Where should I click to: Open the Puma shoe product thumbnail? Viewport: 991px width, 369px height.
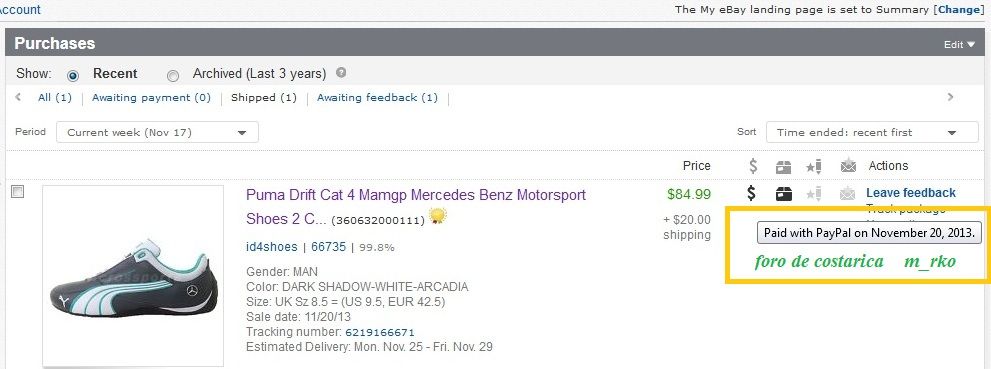point(133,275)
